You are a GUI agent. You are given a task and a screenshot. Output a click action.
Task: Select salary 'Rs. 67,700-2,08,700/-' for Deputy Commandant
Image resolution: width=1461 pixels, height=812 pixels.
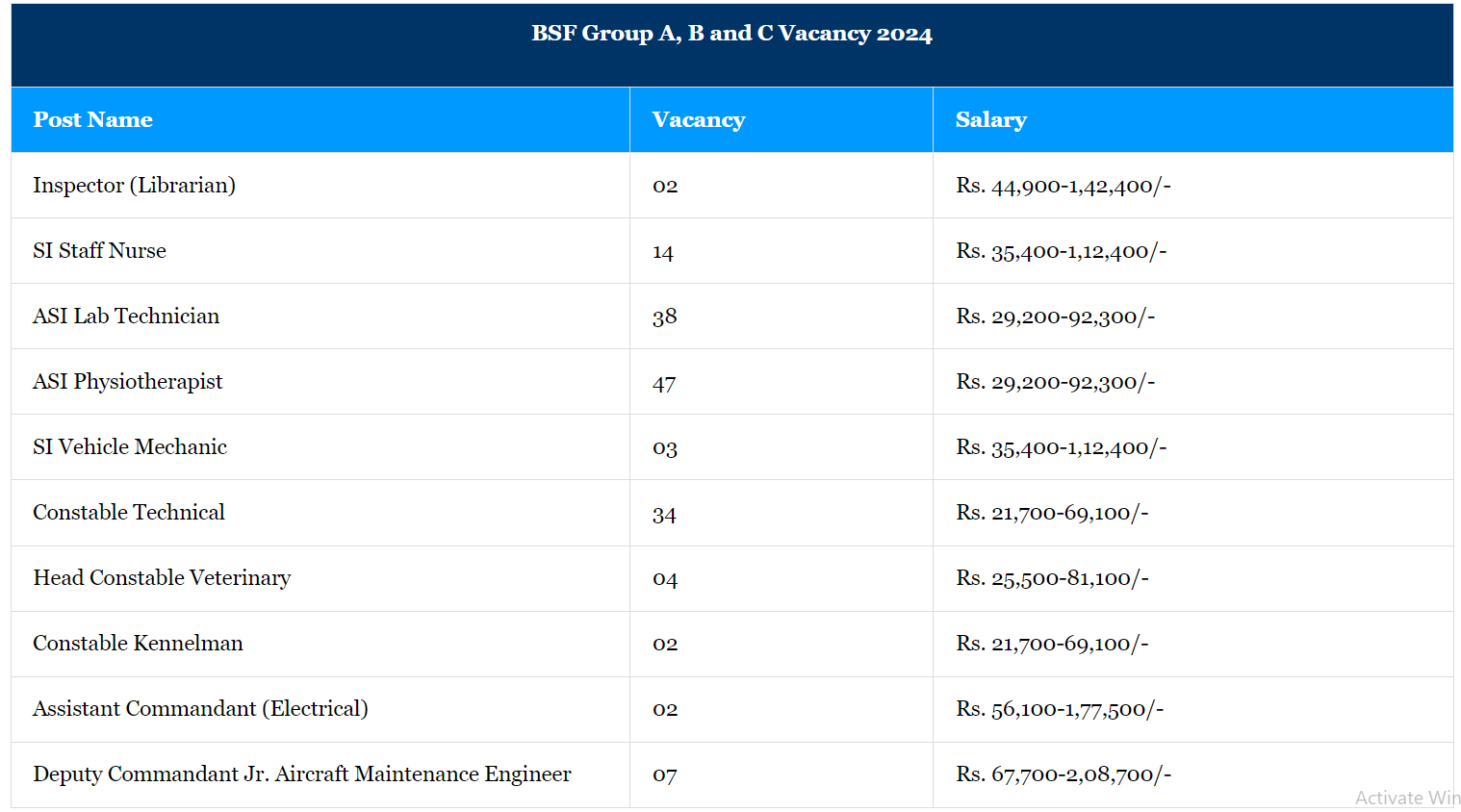coord(1064,774)
